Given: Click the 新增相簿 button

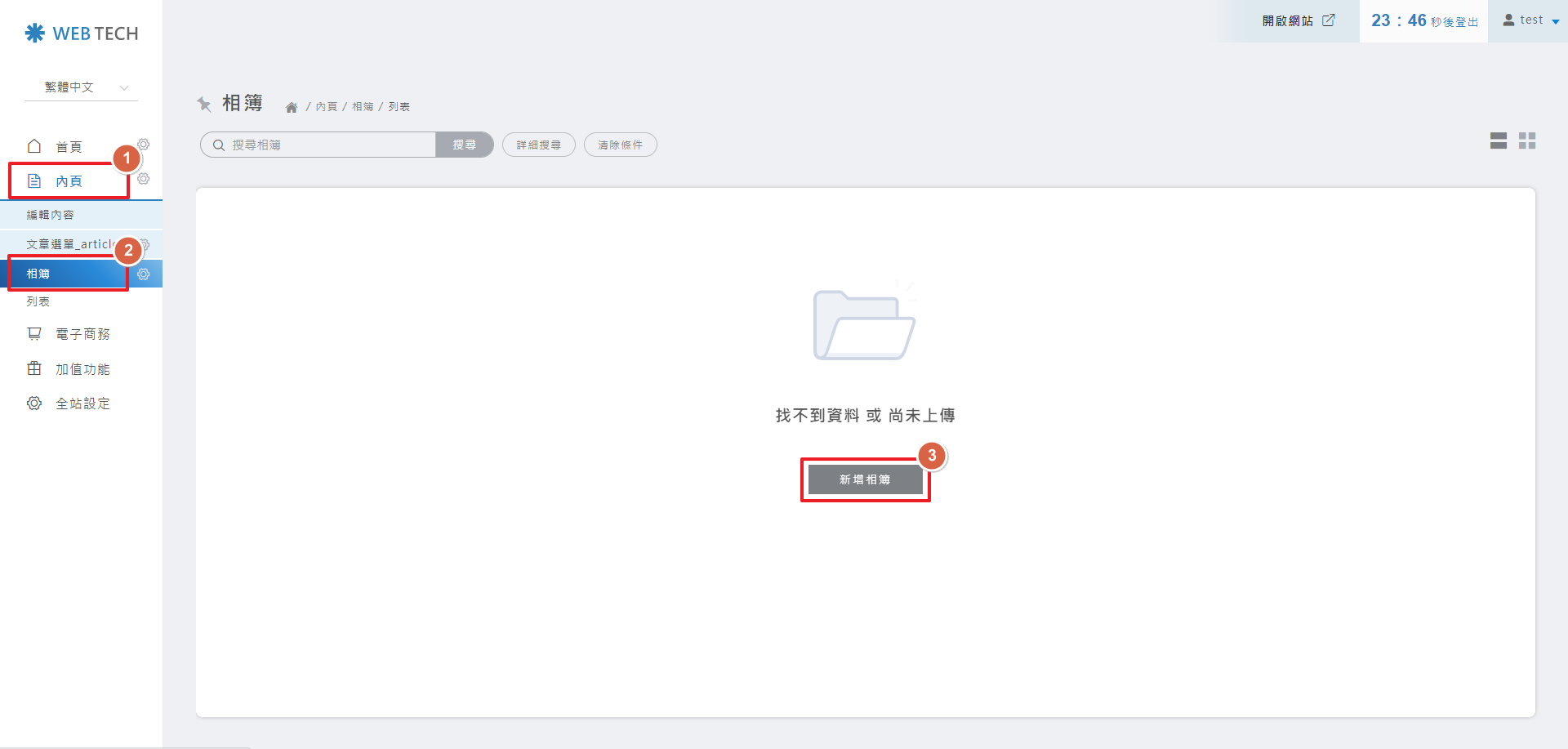Looking at the screenshot, I should tap(865, 479).
